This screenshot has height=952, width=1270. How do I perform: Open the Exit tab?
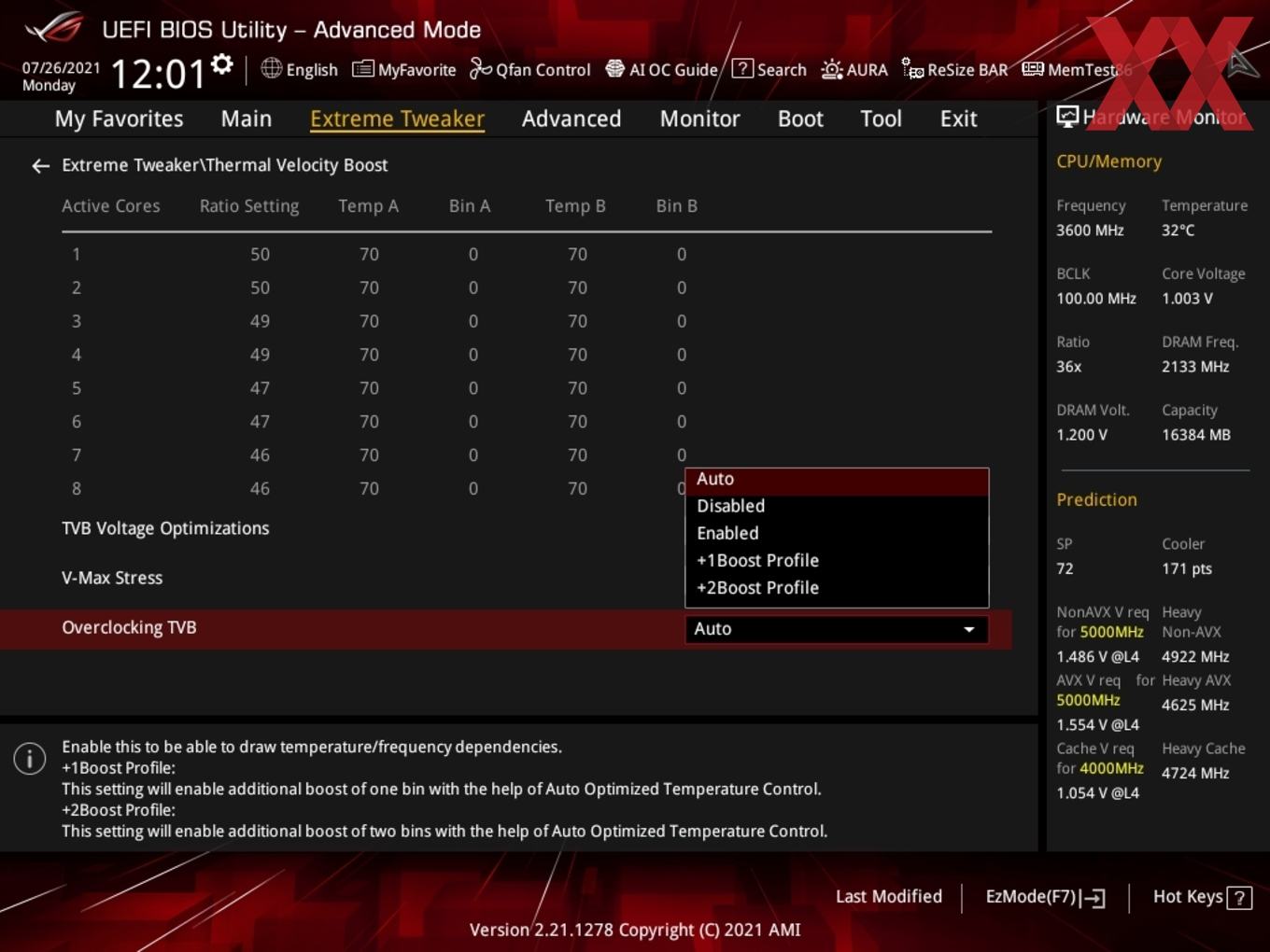958,119
